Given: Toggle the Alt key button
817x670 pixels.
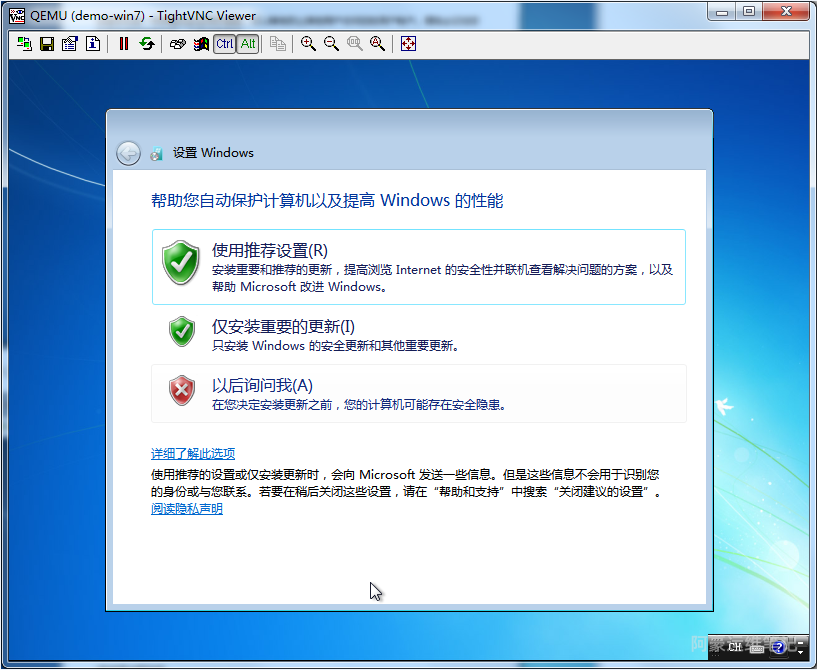Looking at the screenshot, I should 248,44.
